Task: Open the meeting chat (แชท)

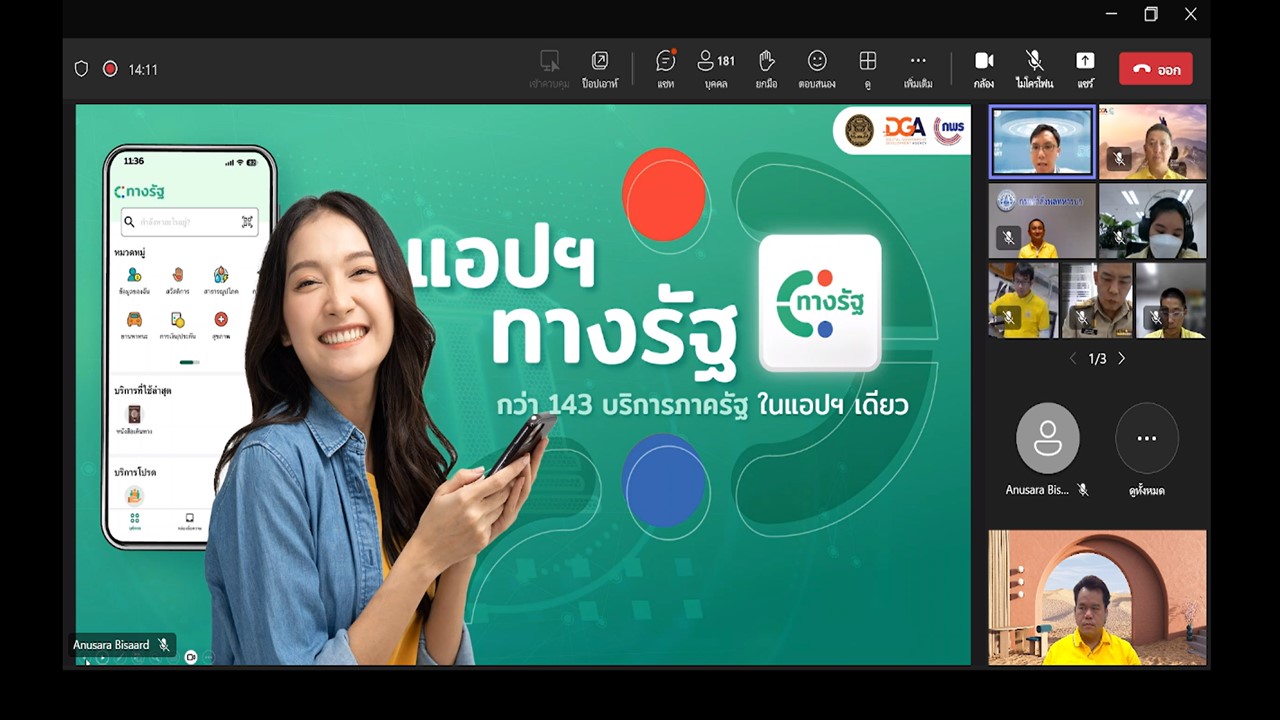Action: pos(665,69)
